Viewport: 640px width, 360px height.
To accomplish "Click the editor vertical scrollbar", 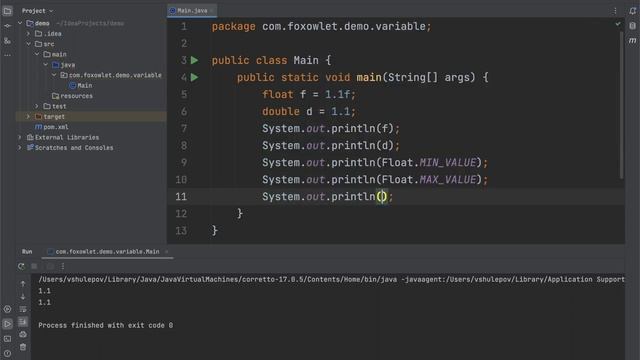I will click(622, 105).
